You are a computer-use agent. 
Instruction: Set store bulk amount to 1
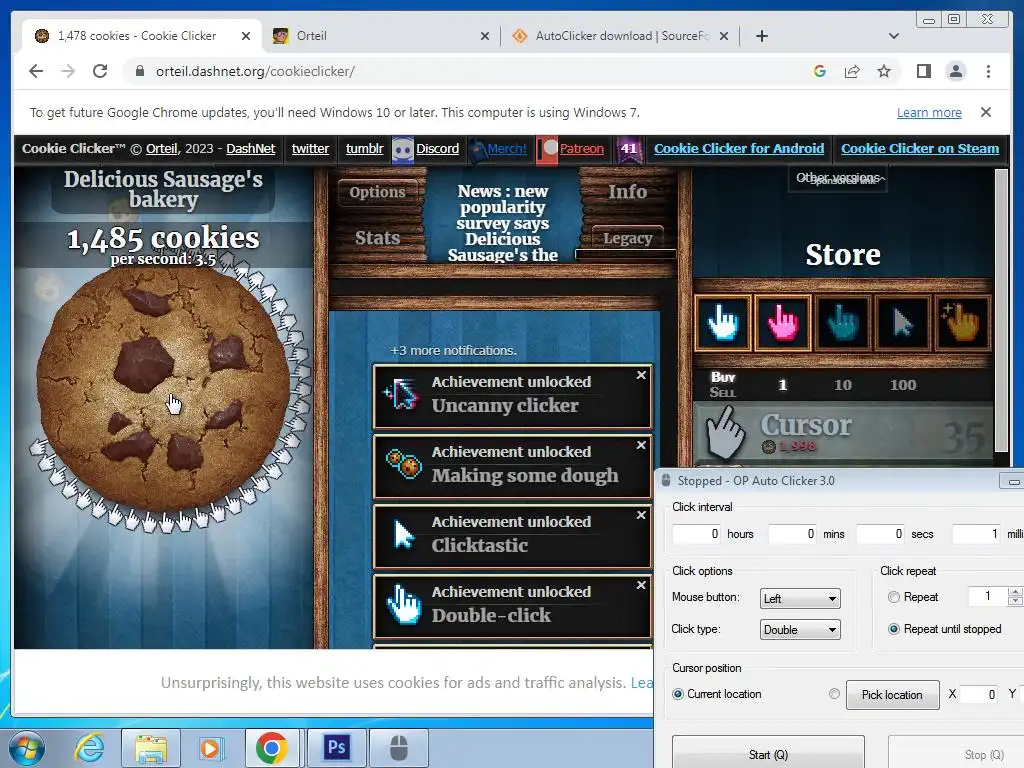[782, 385]
